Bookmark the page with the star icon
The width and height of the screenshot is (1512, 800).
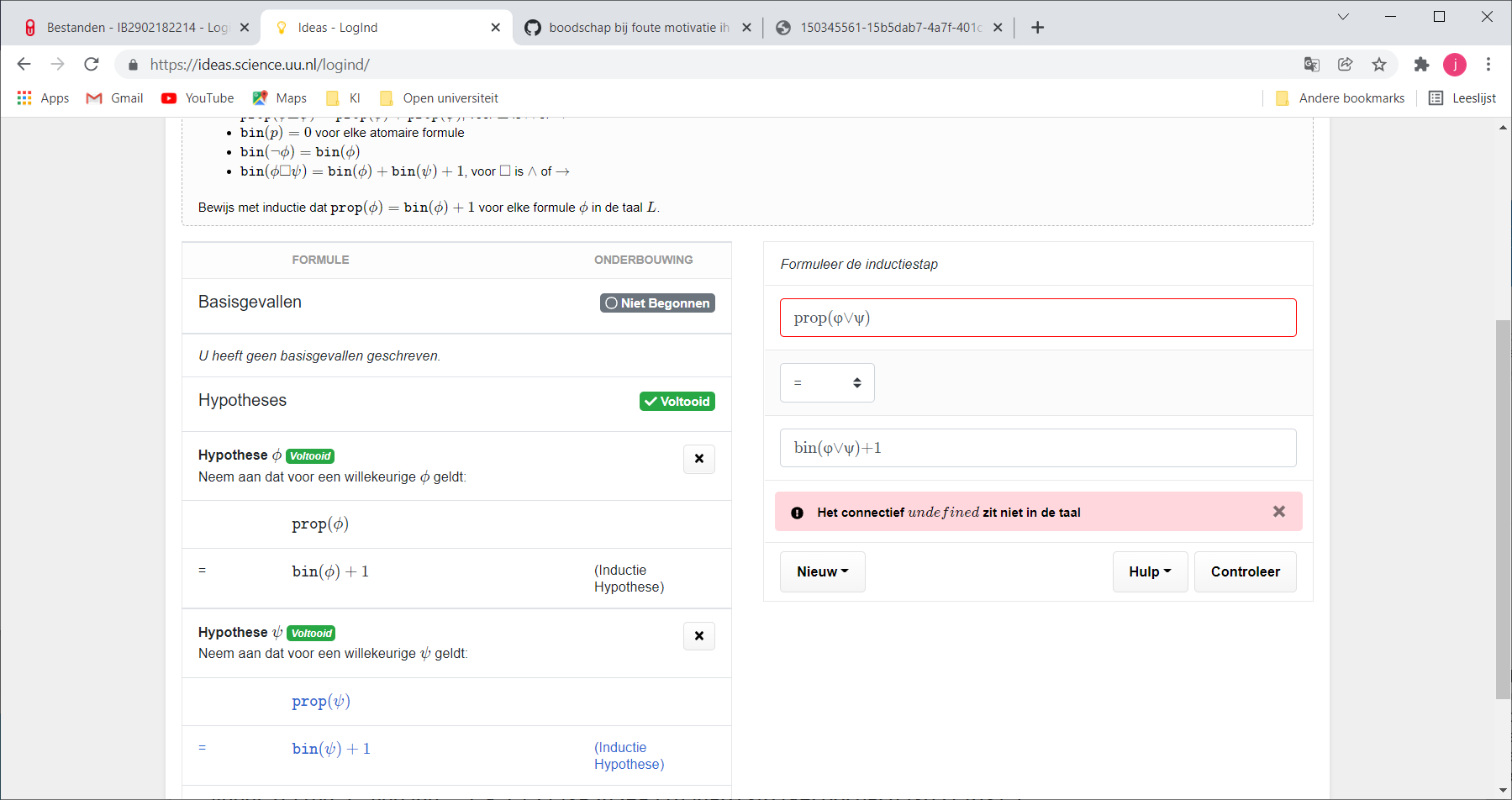click(1379, 64)
